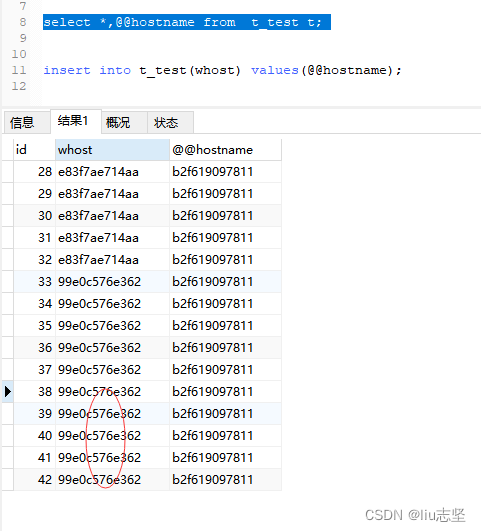Open the 信息 tab
The height and width of the screenshot is (531, 481).
click(27, 122)
